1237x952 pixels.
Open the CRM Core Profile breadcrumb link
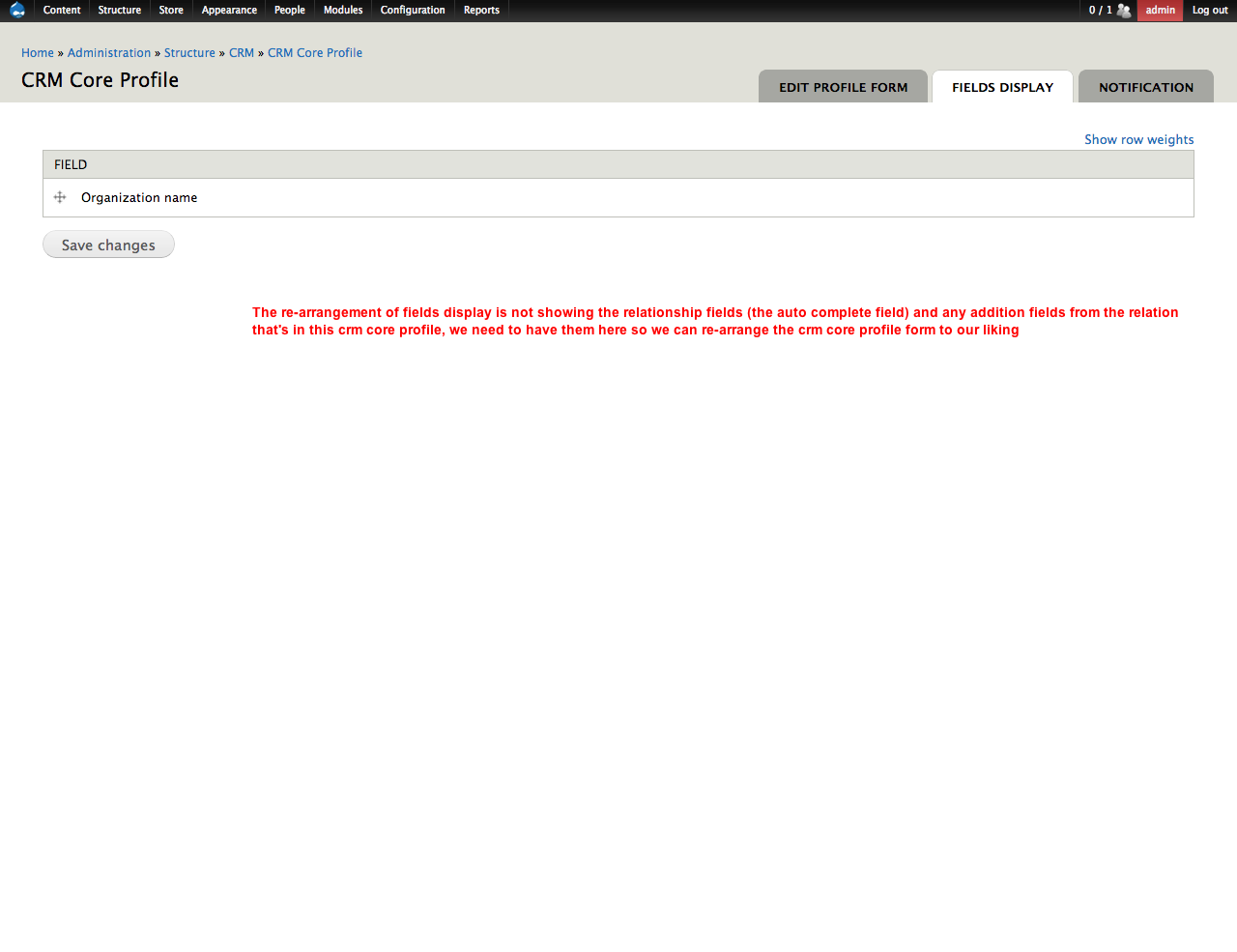[315, 53]
